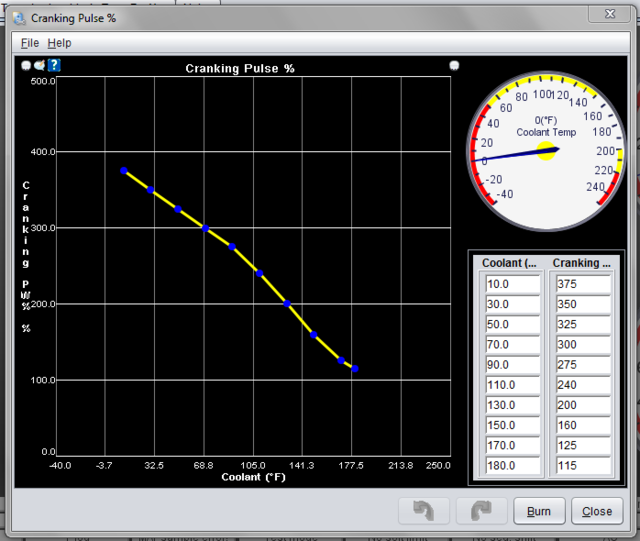This screenshot has width=640, height=541.
Task: Click the second small icon above graph
Action: click(40, 66)
